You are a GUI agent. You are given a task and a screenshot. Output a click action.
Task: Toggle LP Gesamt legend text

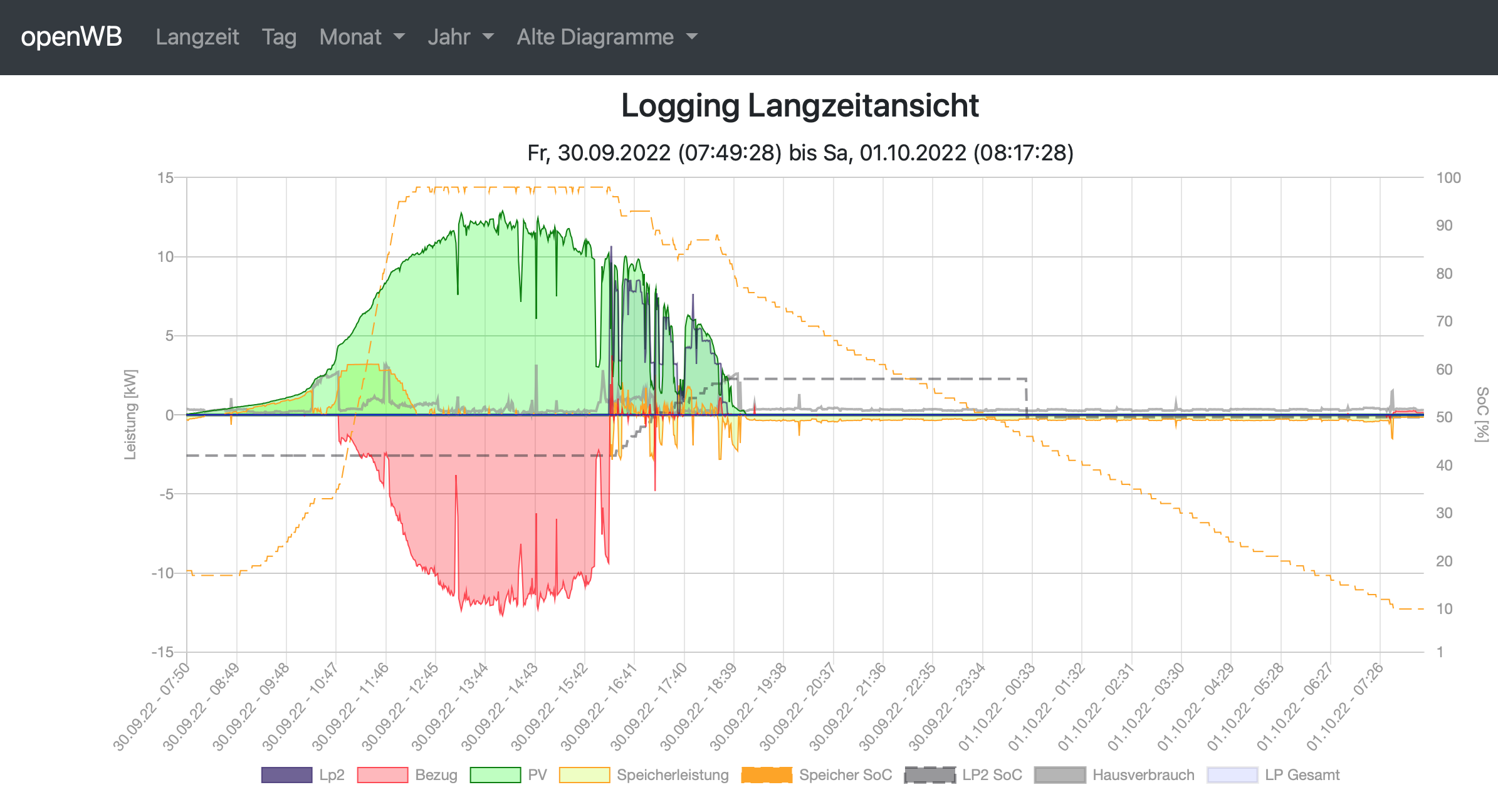point(1302,775)
